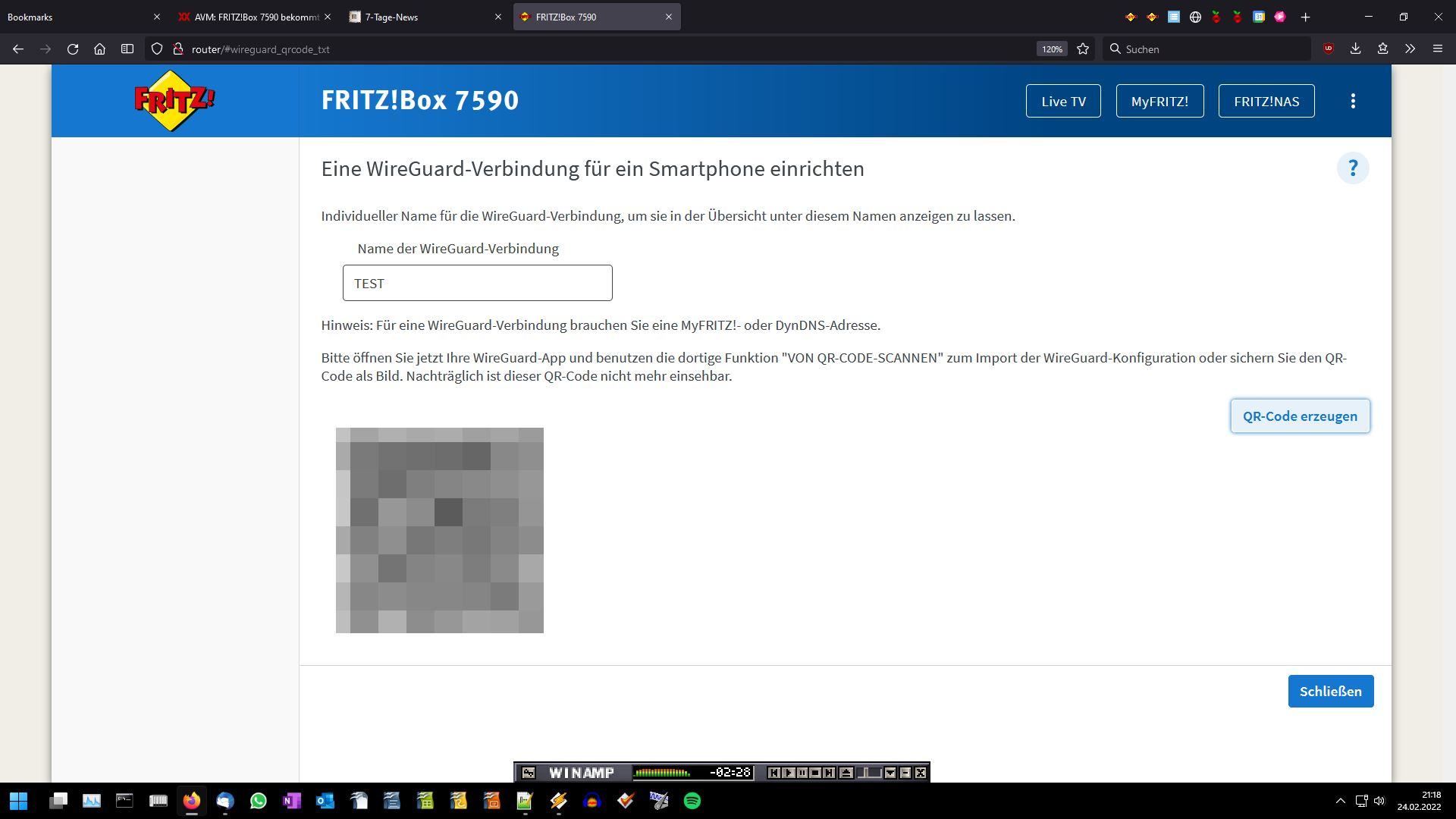1456x819 pixels.
Task: Open the pinned globe icon tab
Action: [1195, 17]
